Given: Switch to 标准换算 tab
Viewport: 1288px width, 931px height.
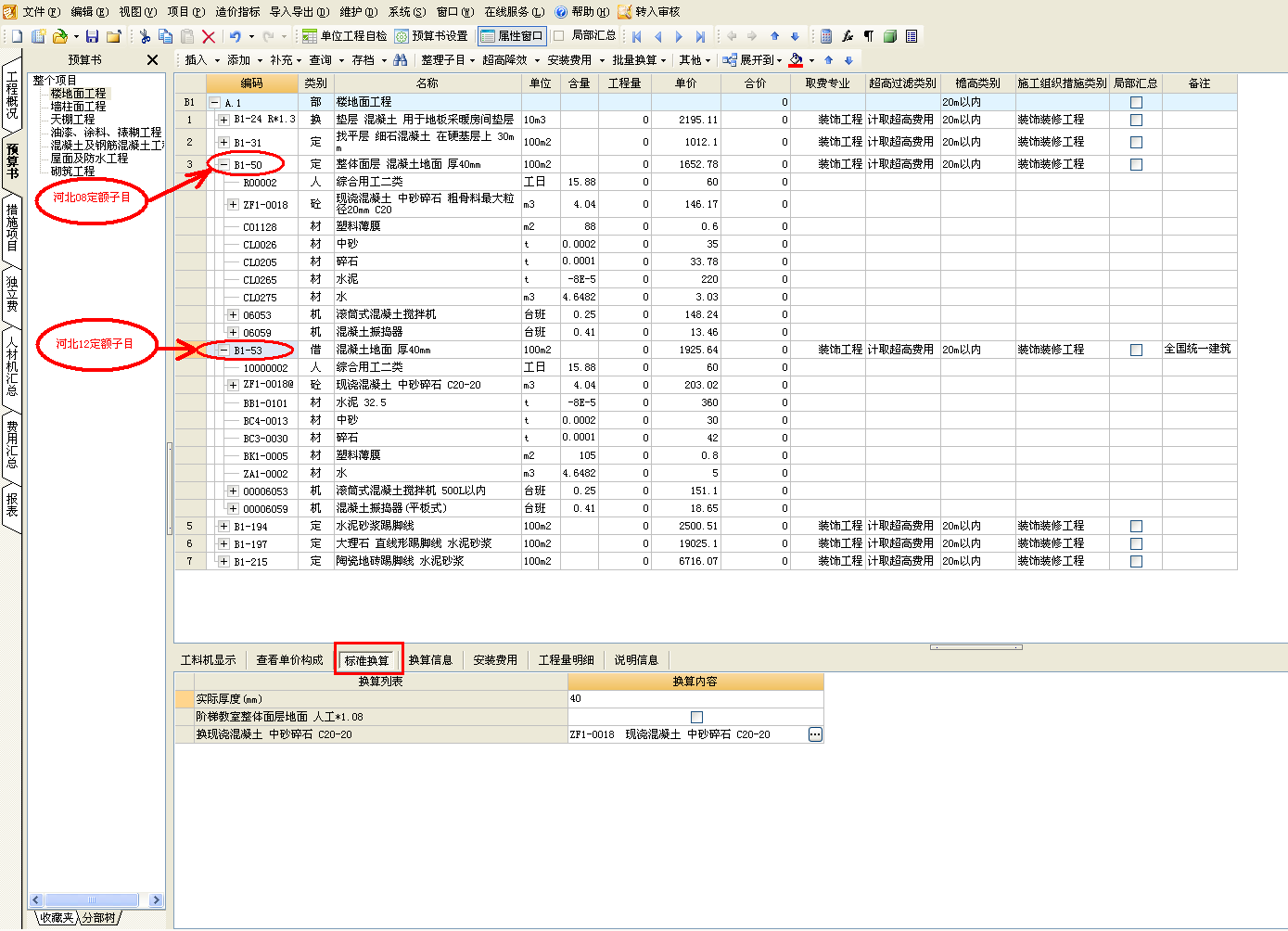Looking at the screenshot, I should click(367, 660).
